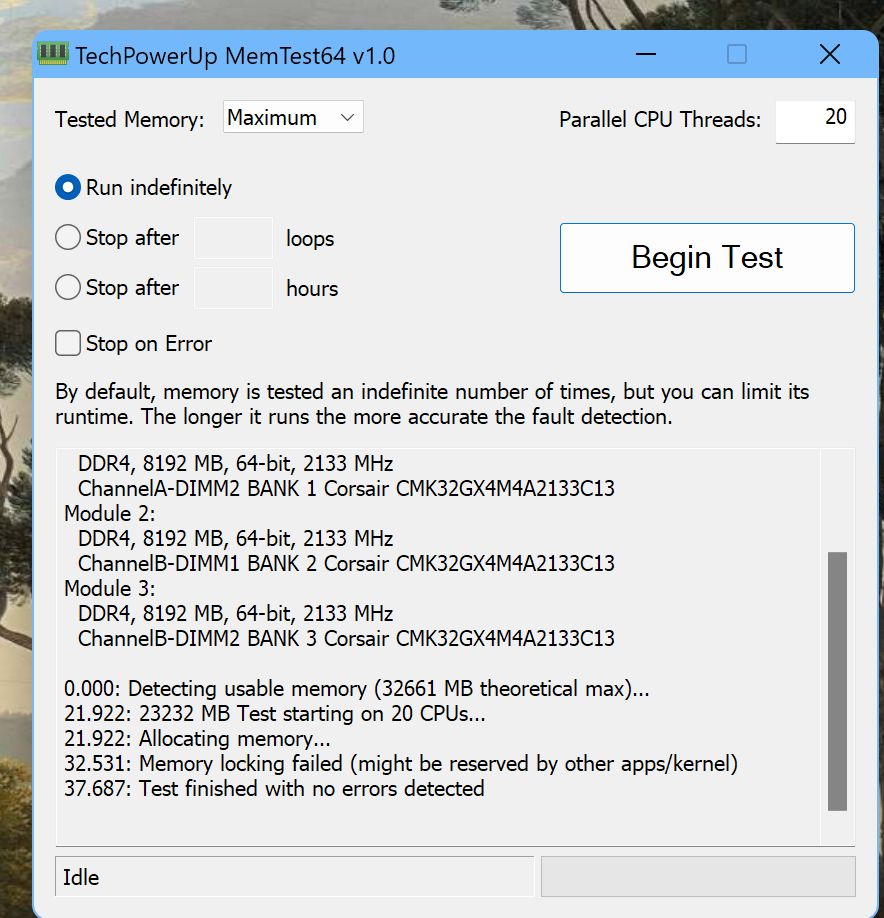Click the 'Module 3:' log line
Image resolution: width=884 pixels, height=918 pixels.
point(110,588)
